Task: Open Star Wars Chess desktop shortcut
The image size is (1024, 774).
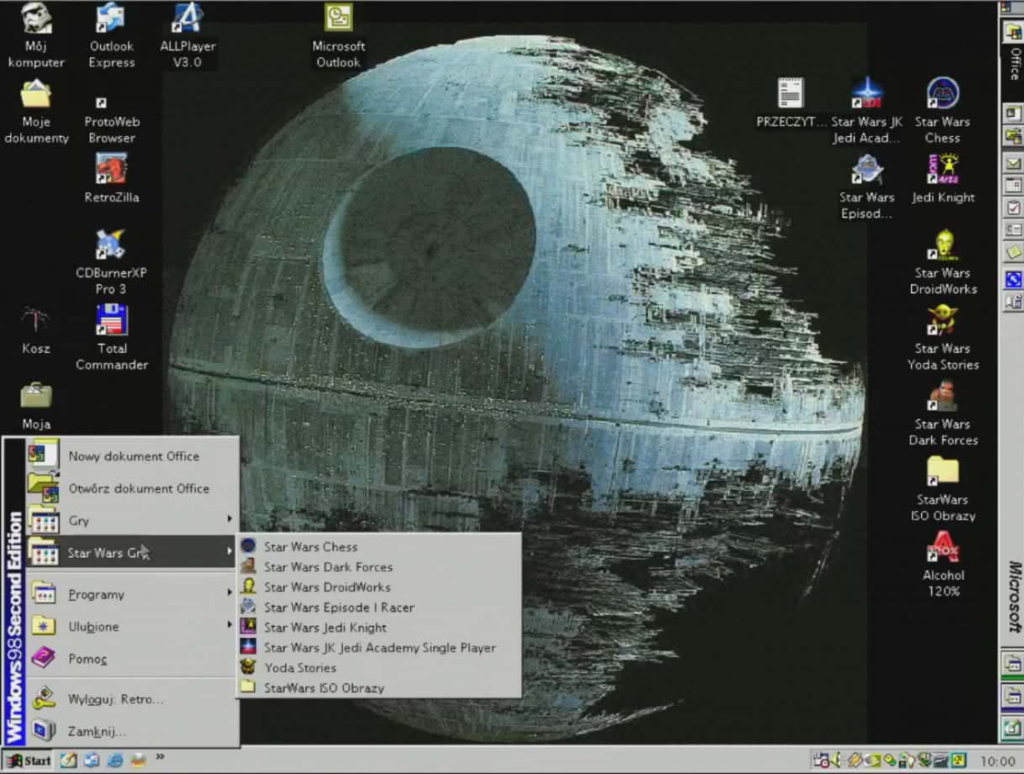Action: coord(942,111)
